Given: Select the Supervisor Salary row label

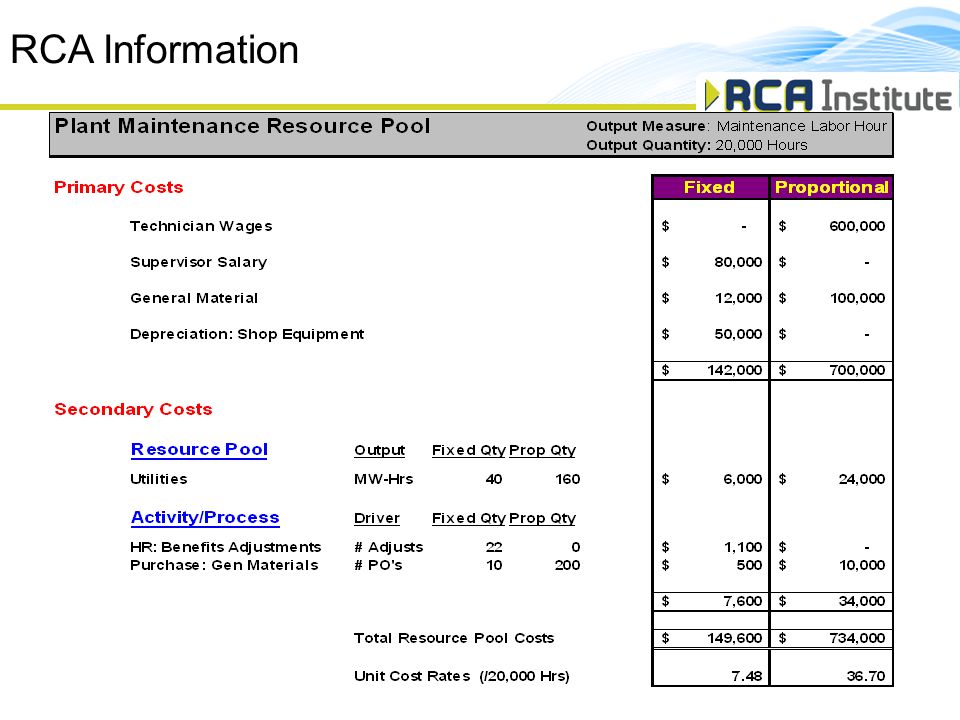Looking at the screenshot, I should tap(198, 262).
